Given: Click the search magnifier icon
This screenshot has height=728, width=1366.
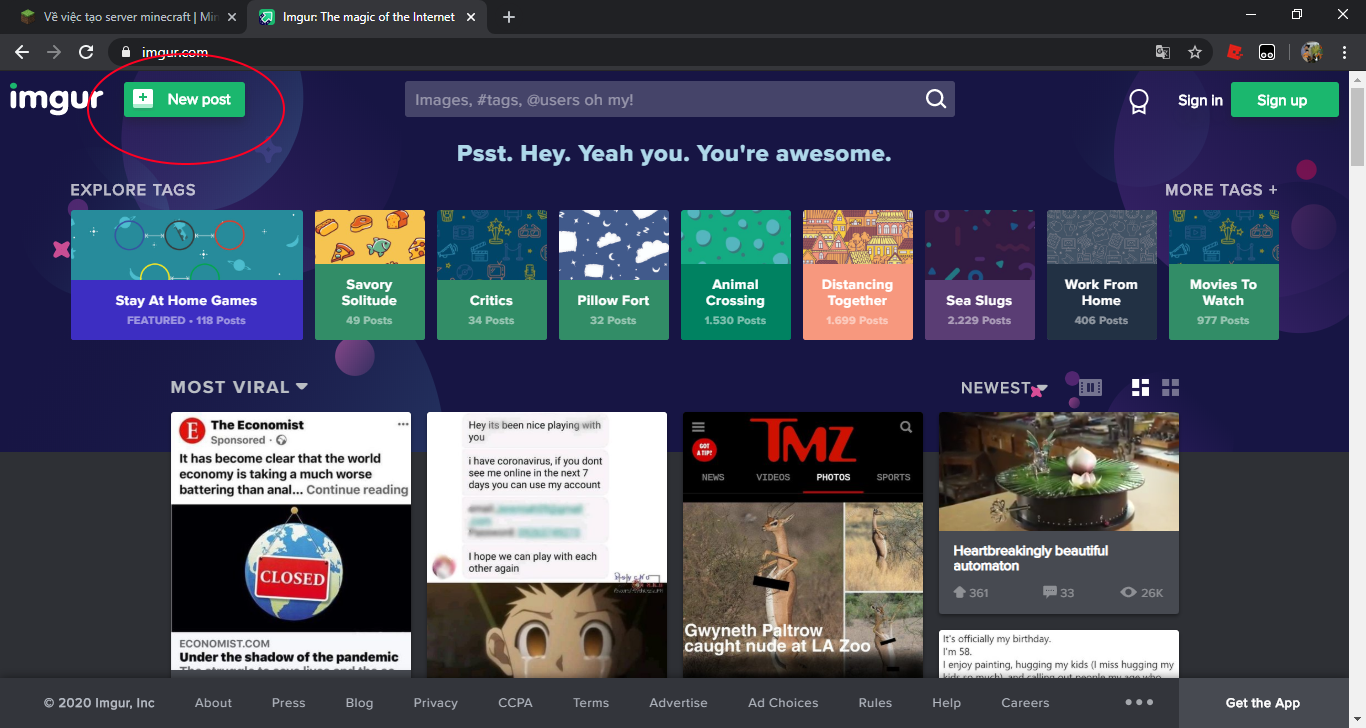Looking at the screenshot, I should (x=935, y=99).
